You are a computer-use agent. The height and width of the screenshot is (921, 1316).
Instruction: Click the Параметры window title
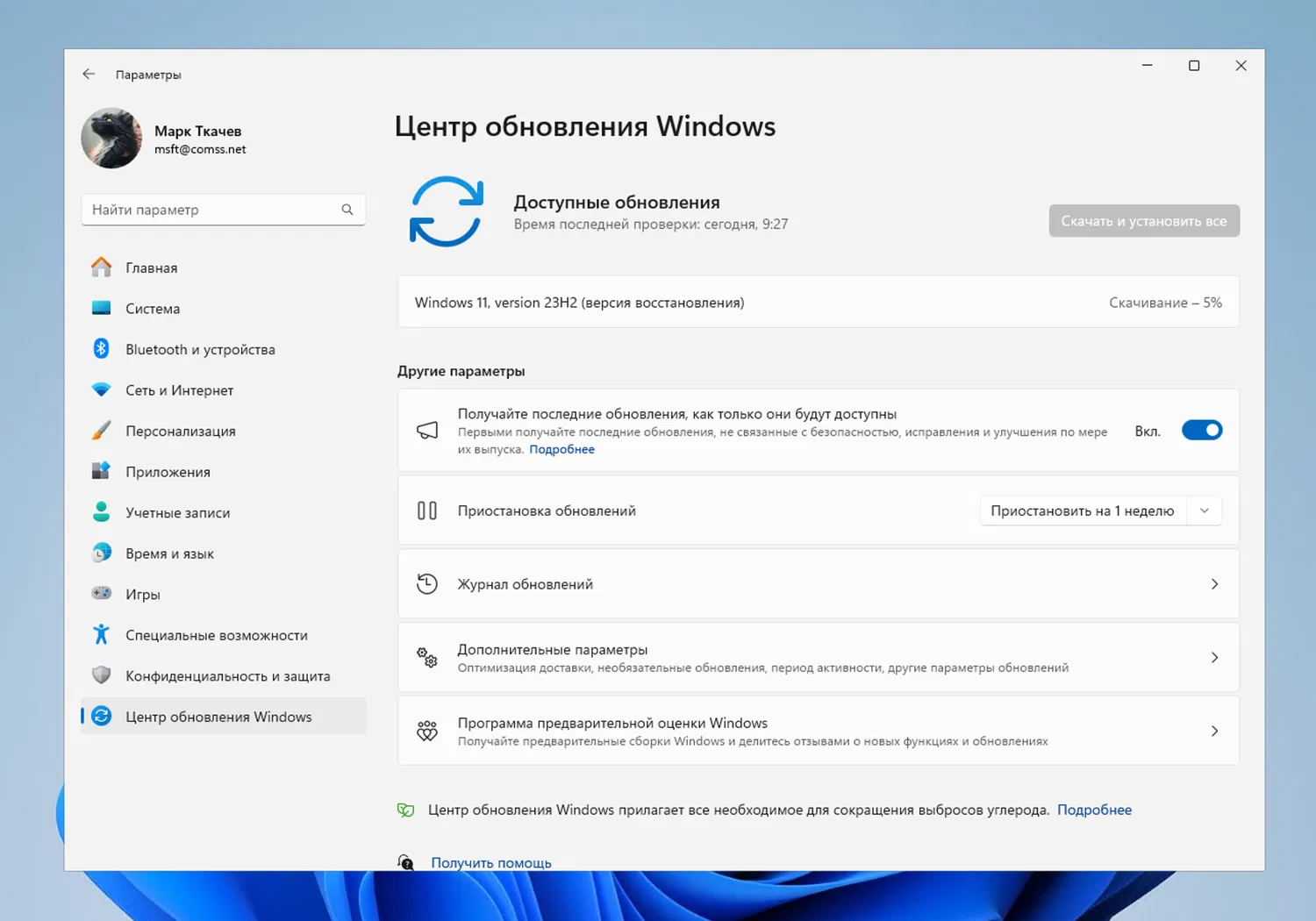pyautogui.click(x=148, y=75)
